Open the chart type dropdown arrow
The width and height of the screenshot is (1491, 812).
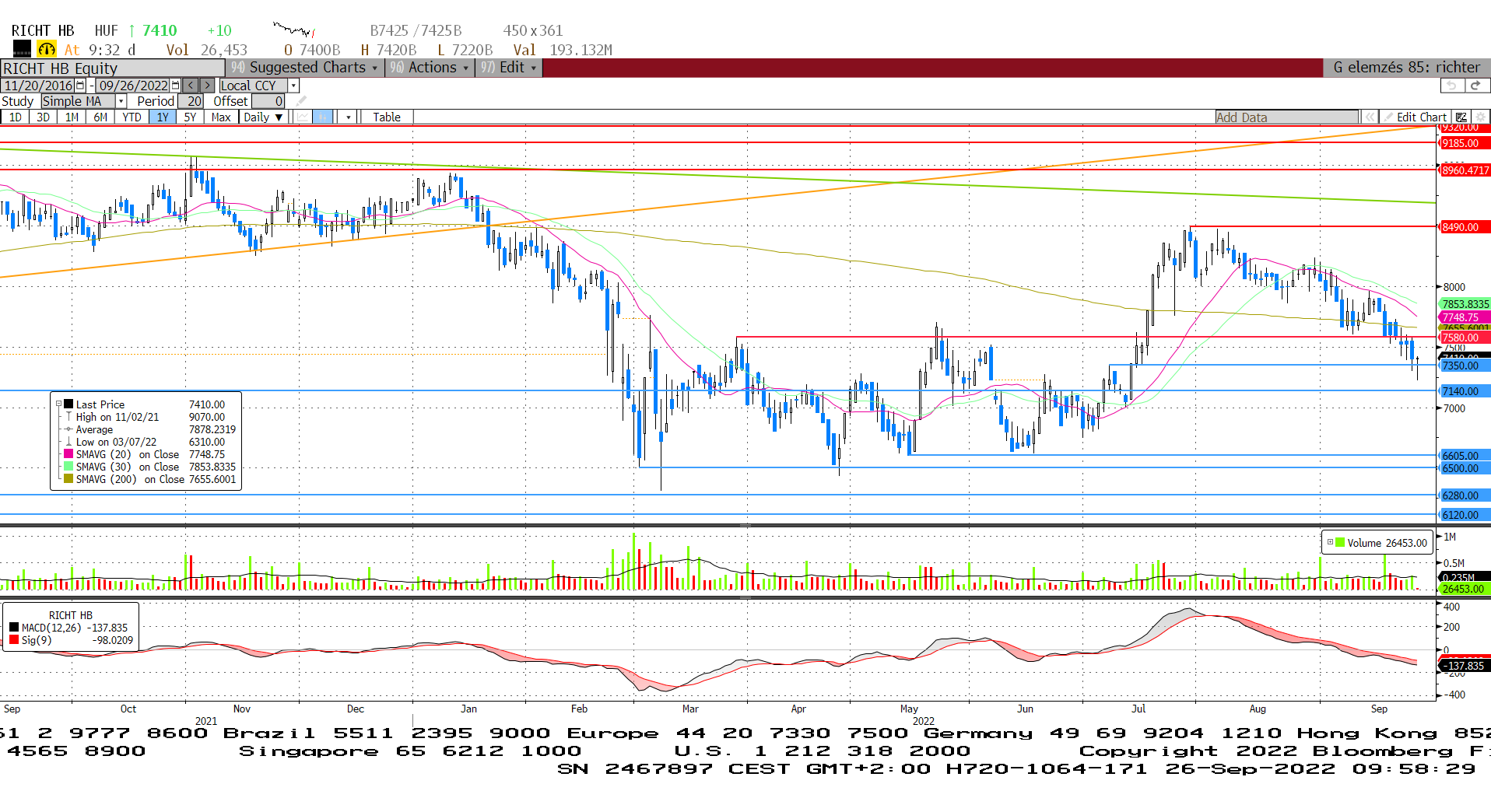(349, 117)
